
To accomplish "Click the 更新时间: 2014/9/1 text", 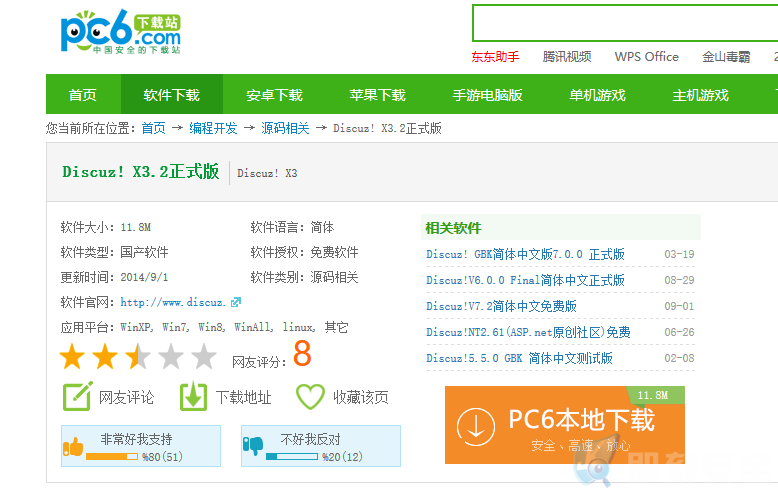I will point(114,277).
